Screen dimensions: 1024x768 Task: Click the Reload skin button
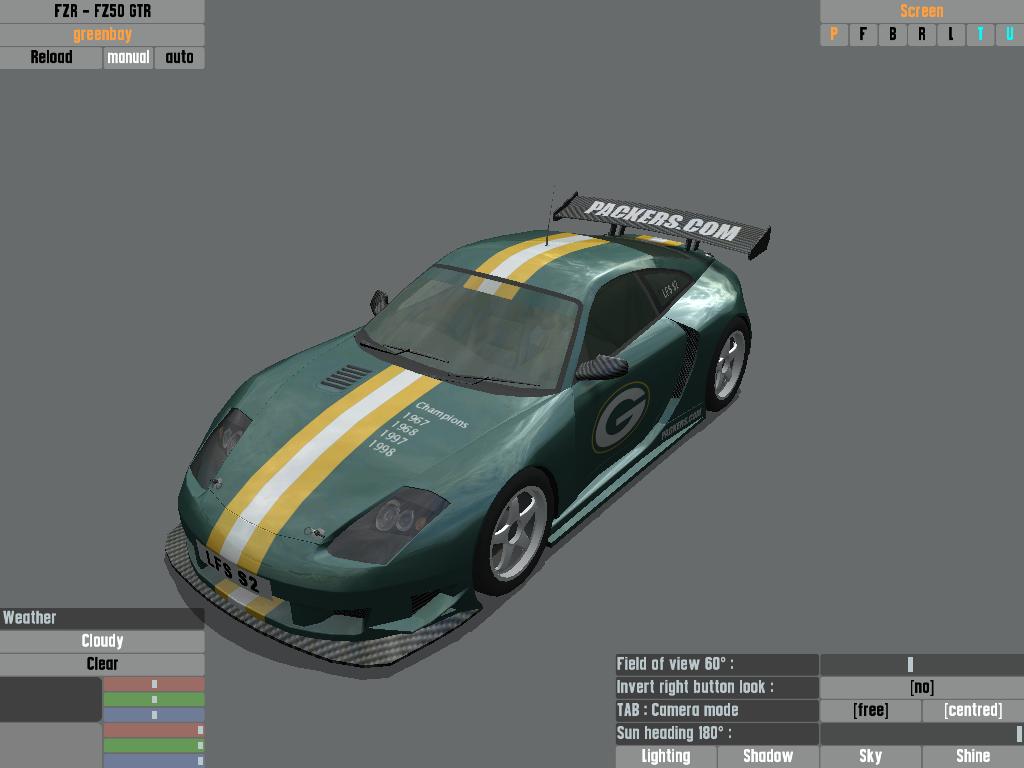[x=51, y=57]
